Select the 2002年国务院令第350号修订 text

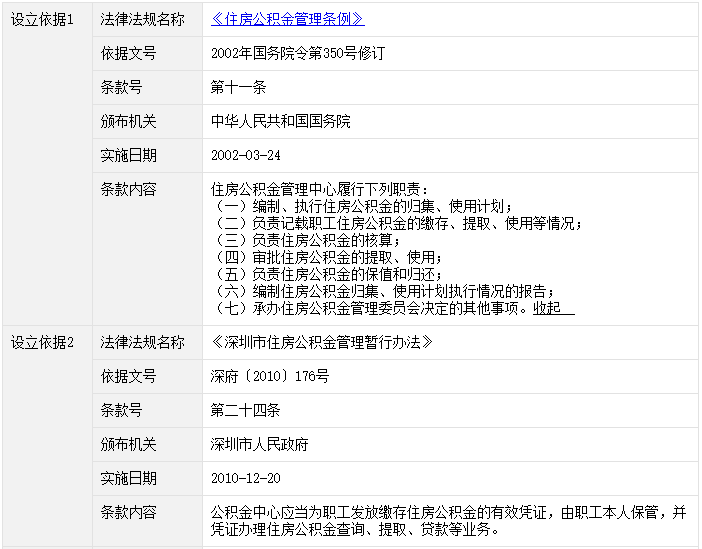297,53
